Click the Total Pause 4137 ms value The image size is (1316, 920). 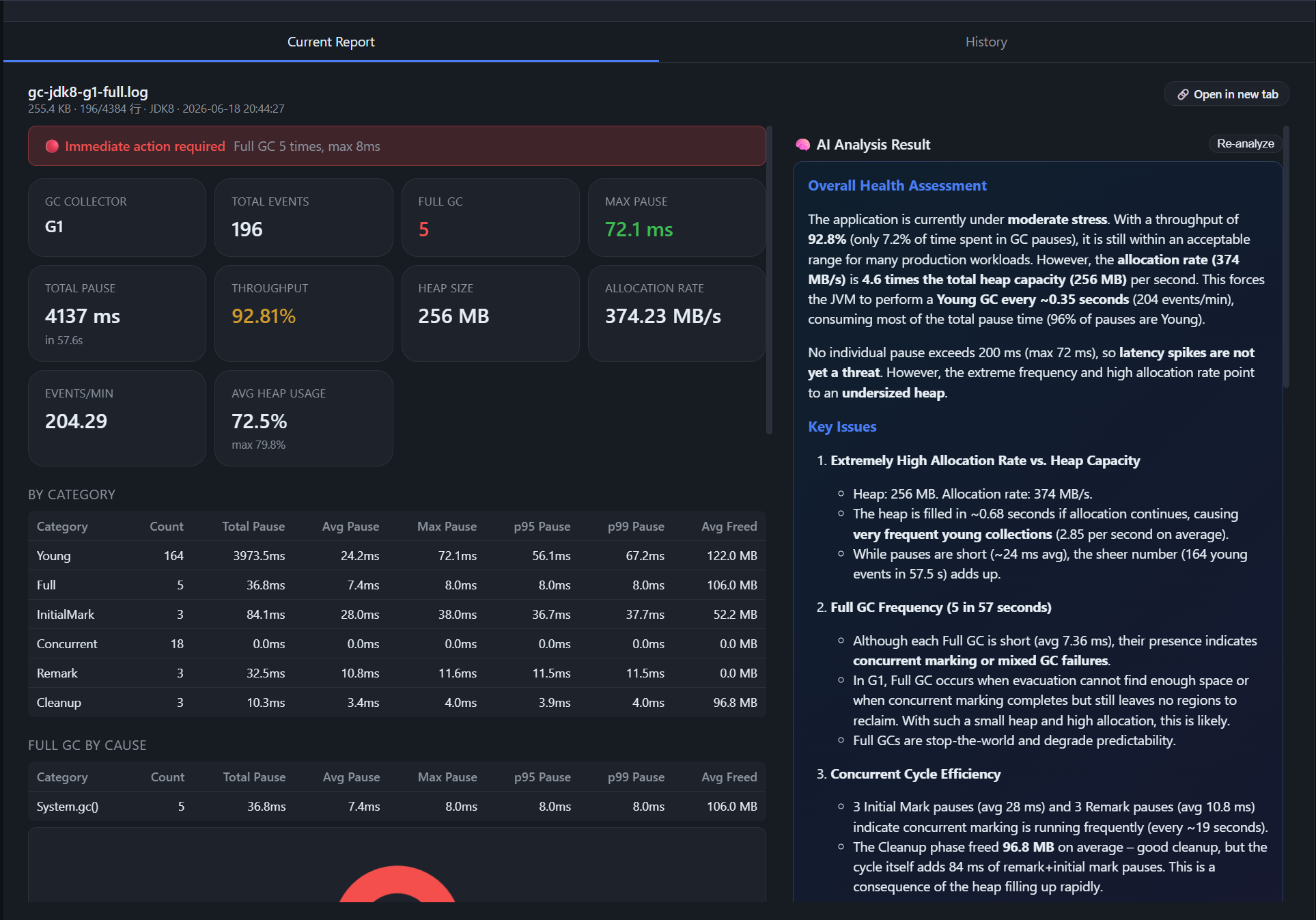[83, 316]
